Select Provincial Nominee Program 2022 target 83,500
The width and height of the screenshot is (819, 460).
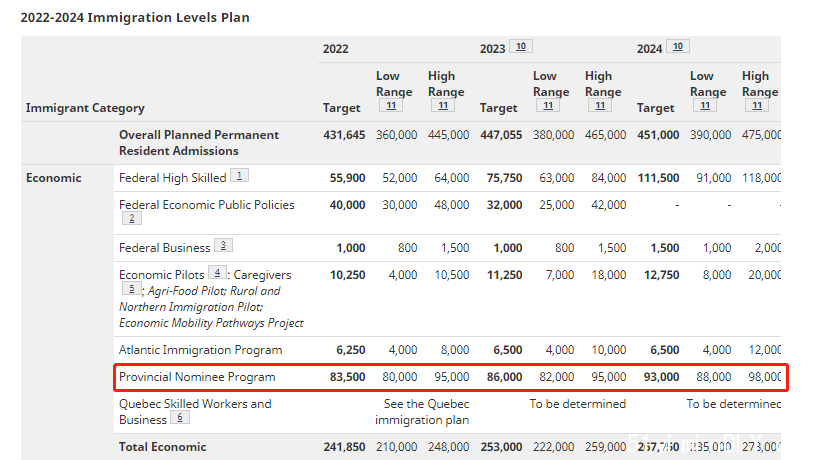[347, 377]
